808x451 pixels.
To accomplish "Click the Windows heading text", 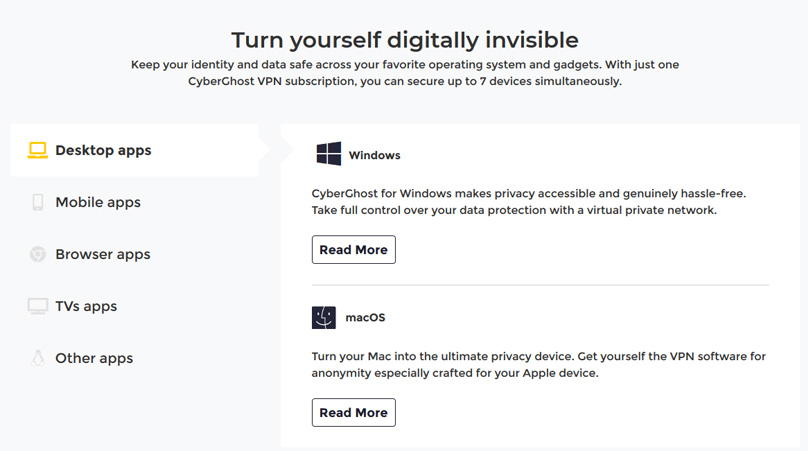I will pyautogui.click(x=375, y=155).
